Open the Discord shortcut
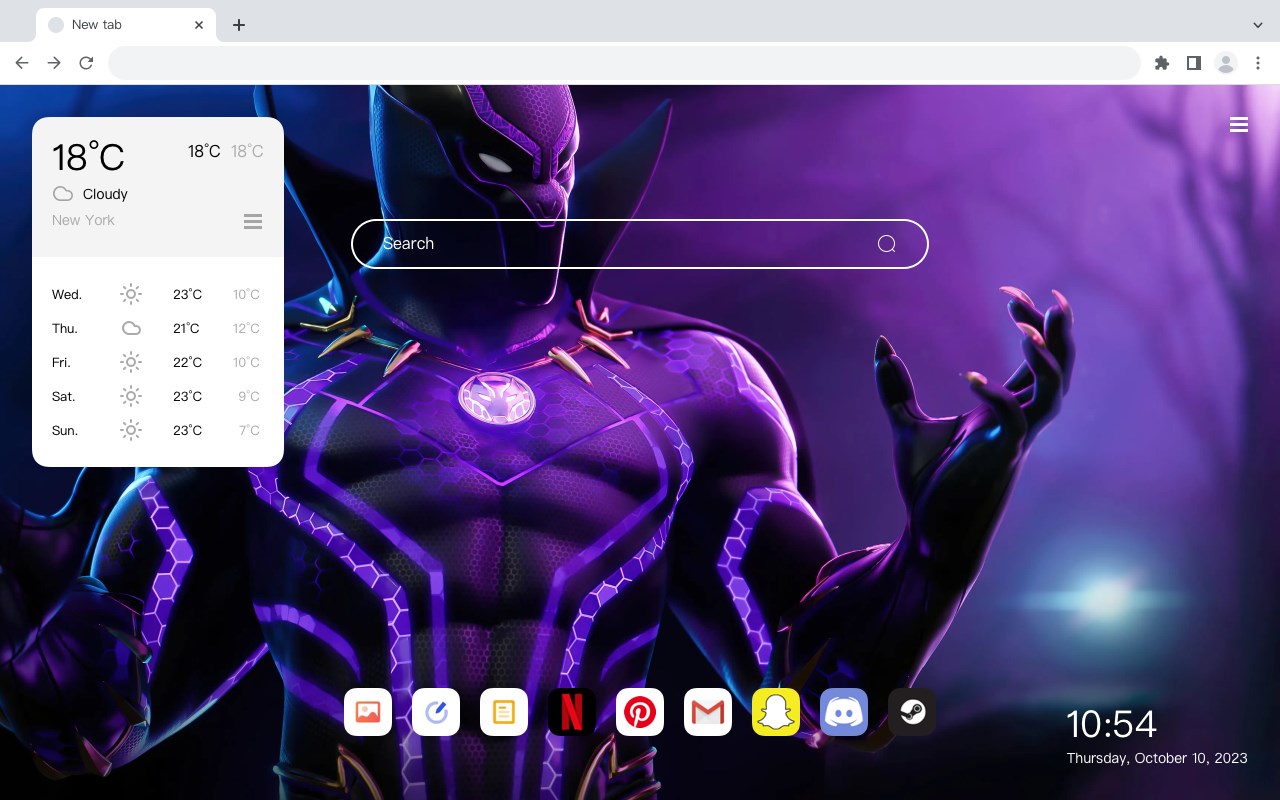 click(x=844, y=712)
